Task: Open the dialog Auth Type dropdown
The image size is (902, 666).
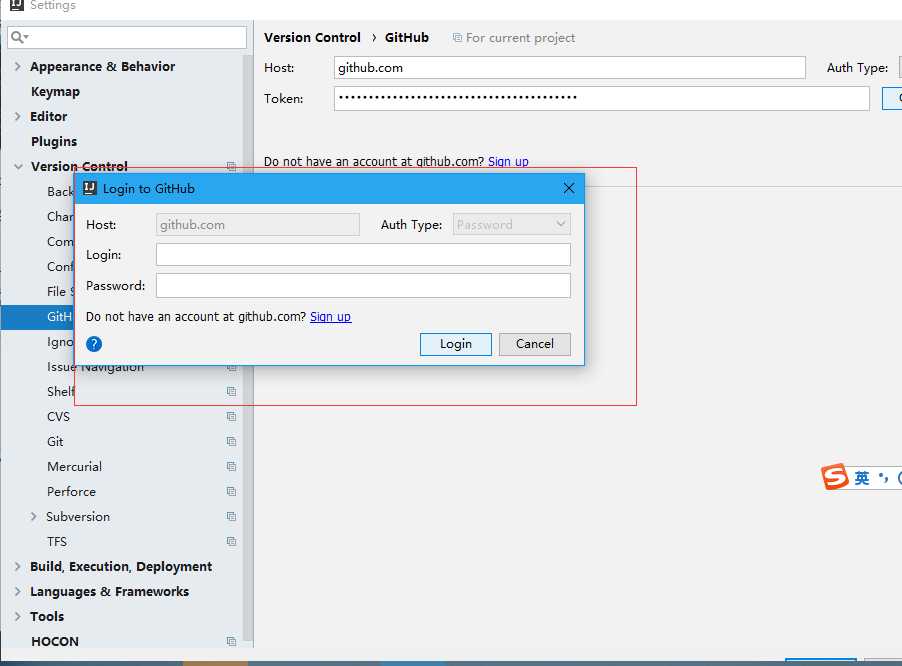Action: [x=512, y=224]
